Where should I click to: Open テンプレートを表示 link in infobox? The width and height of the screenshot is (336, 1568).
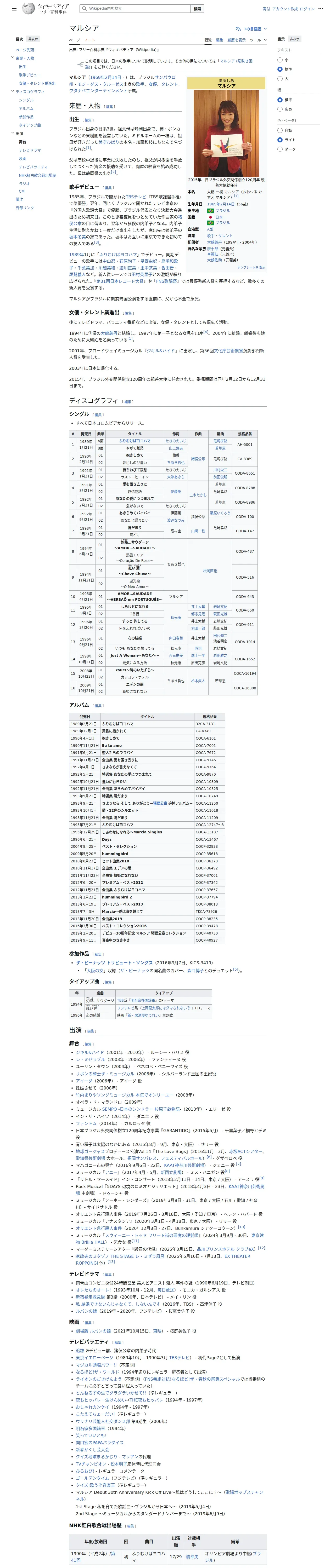point(251,267)
